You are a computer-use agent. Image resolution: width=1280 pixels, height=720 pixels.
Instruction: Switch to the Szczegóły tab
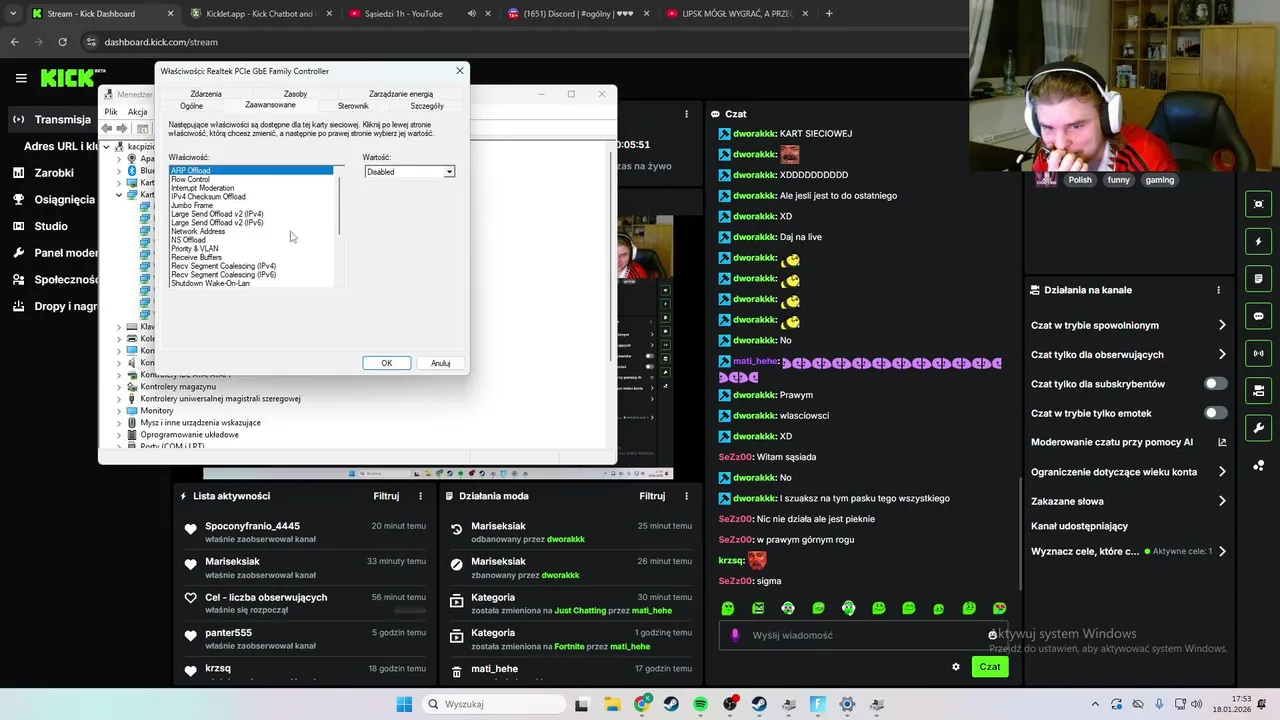pos(427,106)
